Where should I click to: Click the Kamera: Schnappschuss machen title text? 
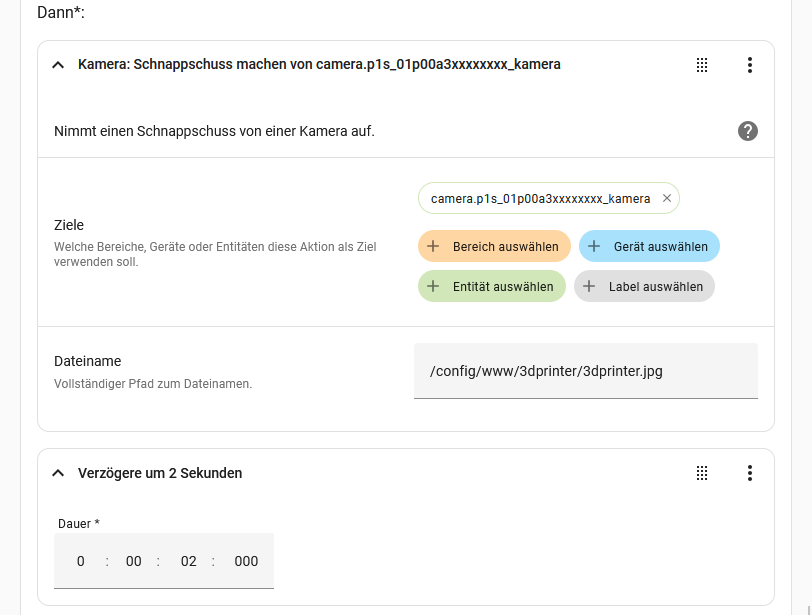pyautogui.click(x=319, y=64)
